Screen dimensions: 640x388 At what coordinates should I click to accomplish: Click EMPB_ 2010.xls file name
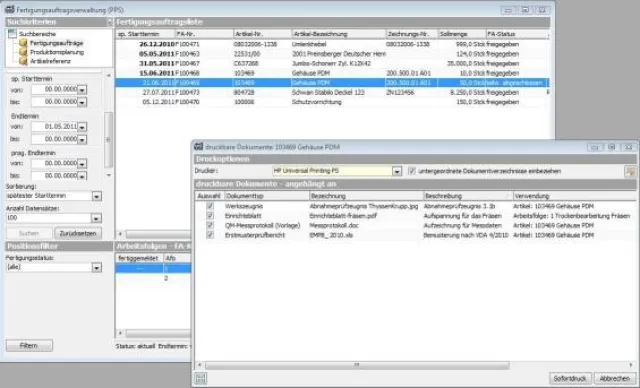click(331, 235)
